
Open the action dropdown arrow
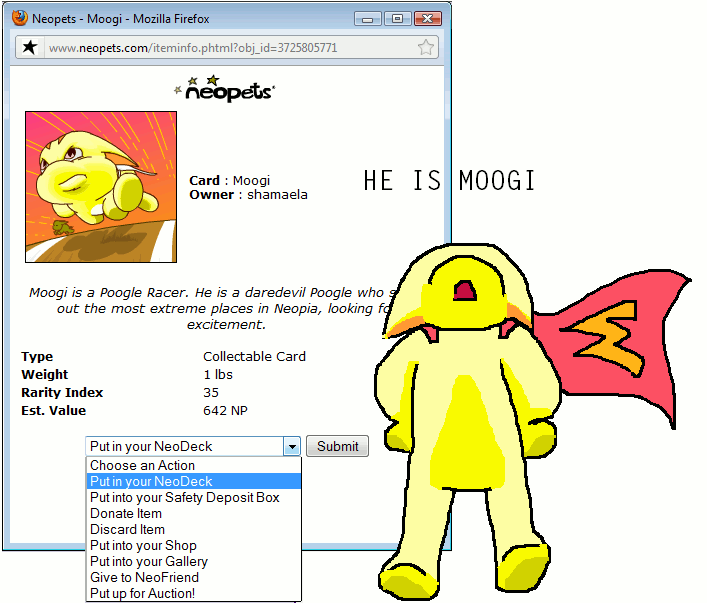point(292,446)
